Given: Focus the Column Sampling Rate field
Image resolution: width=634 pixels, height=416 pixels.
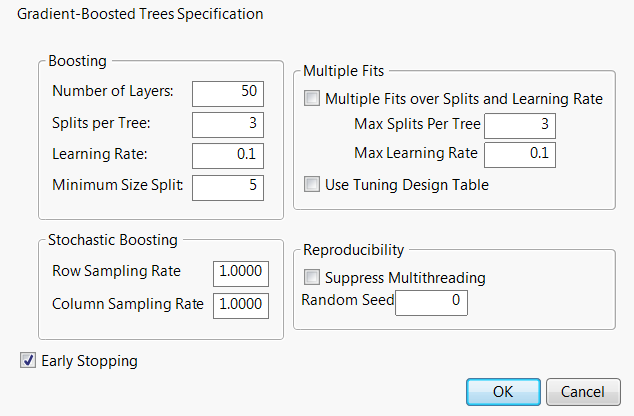Looking at the screenshot, I should click(x=241, y=305).
